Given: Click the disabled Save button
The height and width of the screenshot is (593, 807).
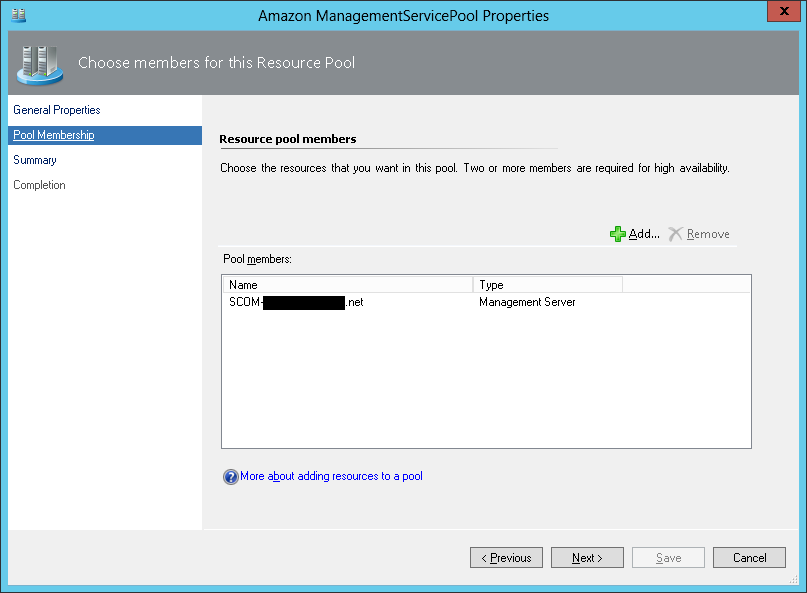Looking at the screenshot, I should (667, 557).
